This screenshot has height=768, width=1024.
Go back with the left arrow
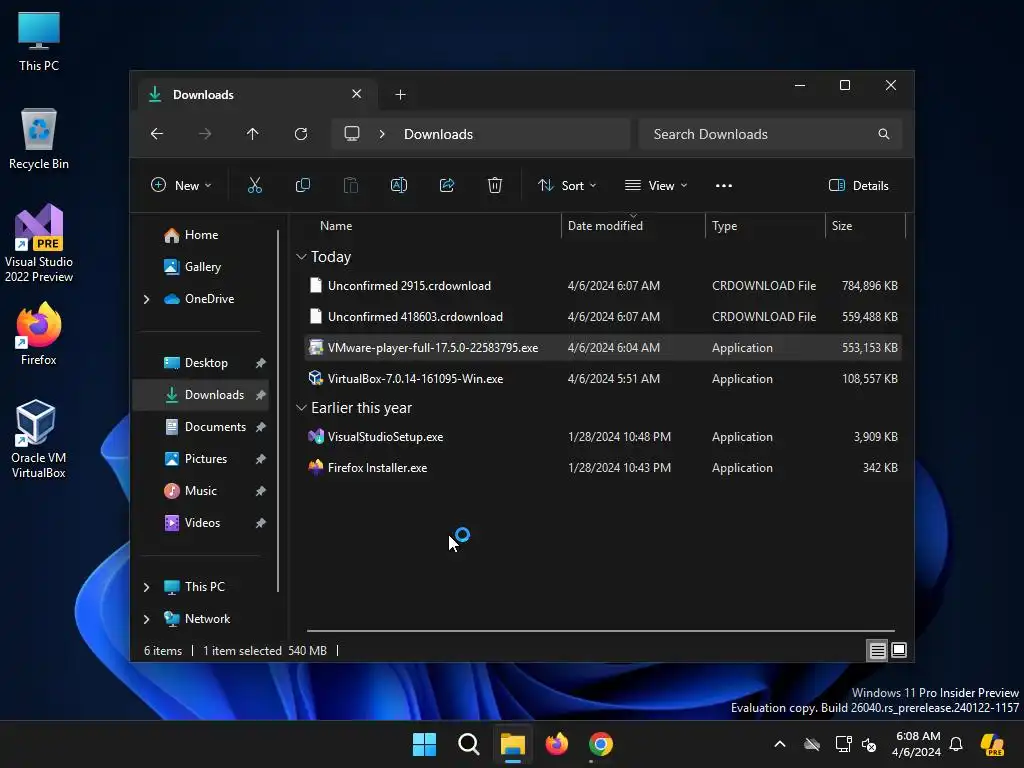(x=157, y=134)
